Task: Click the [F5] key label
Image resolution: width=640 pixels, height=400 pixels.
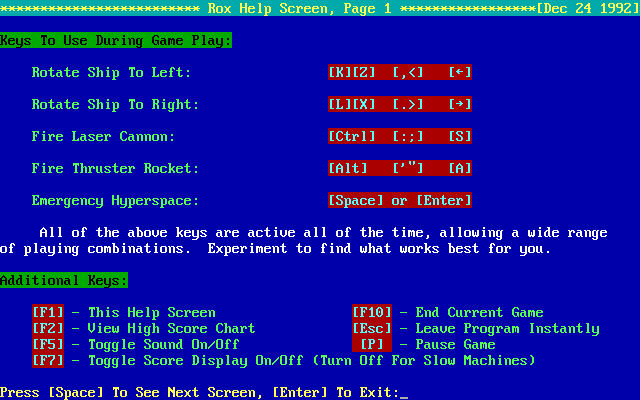Action: click(48, 344)
